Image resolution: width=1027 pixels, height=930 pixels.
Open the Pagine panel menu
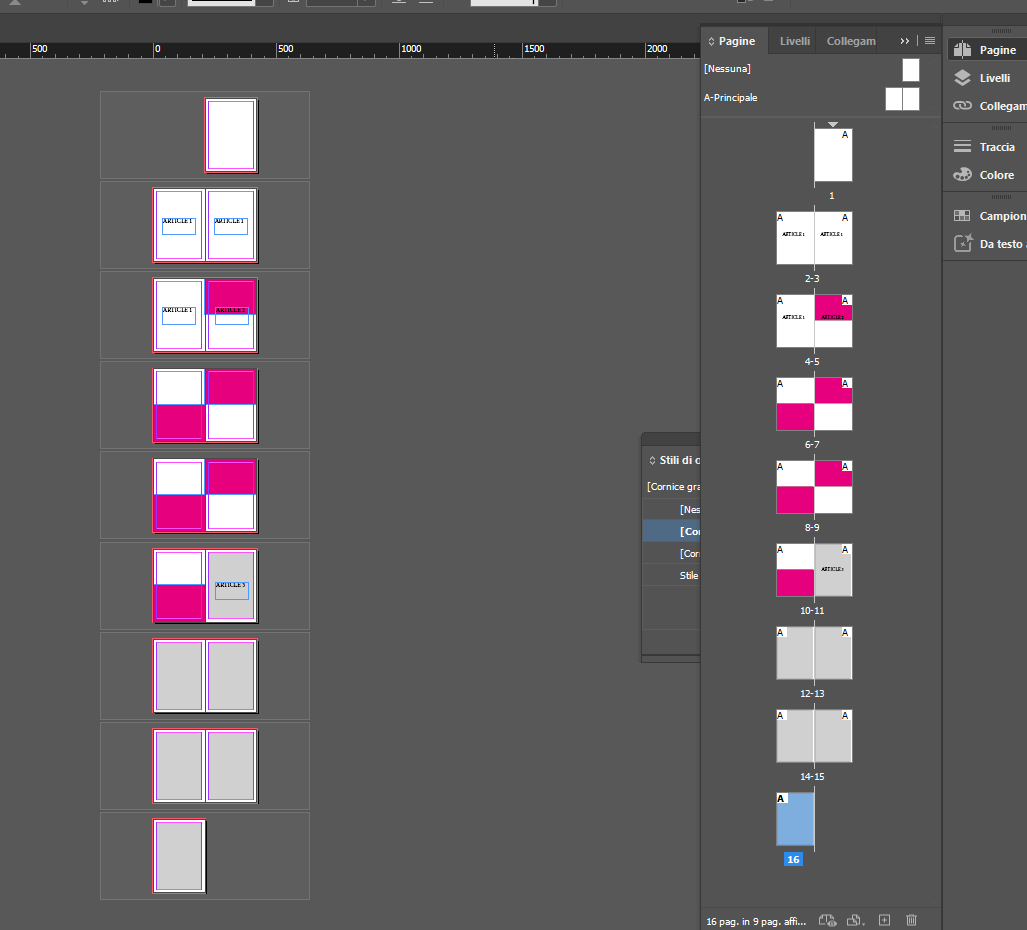click(928, 40)
